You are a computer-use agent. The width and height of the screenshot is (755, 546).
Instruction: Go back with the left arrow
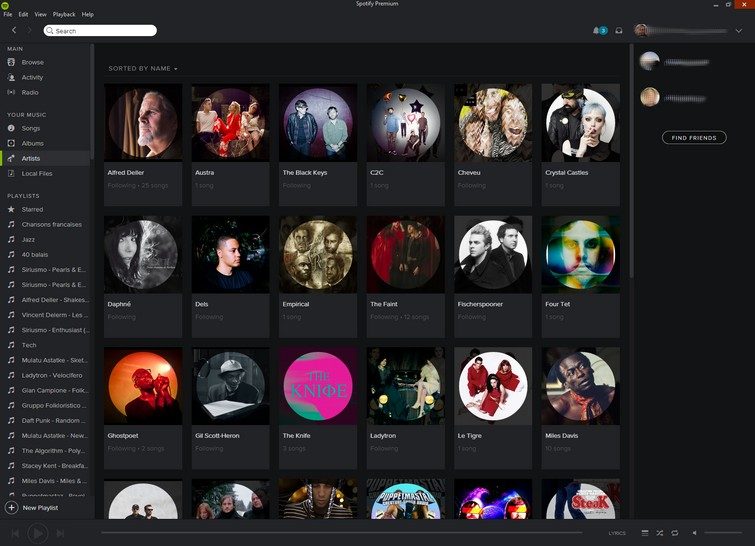click(x=14, y=30)
